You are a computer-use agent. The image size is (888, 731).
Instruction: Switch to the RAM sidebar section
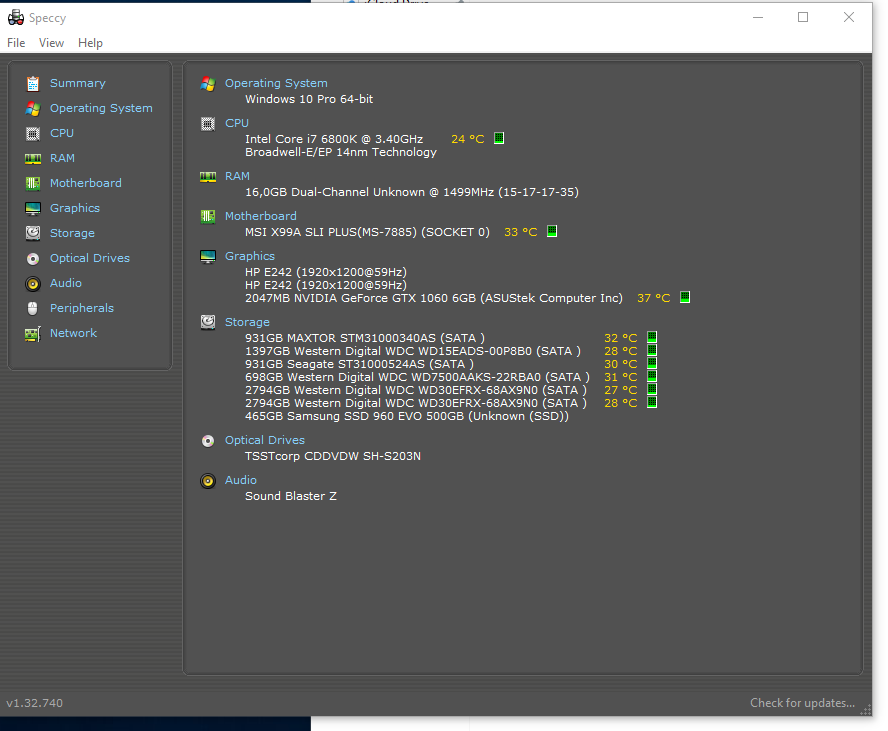pos(62,158)
